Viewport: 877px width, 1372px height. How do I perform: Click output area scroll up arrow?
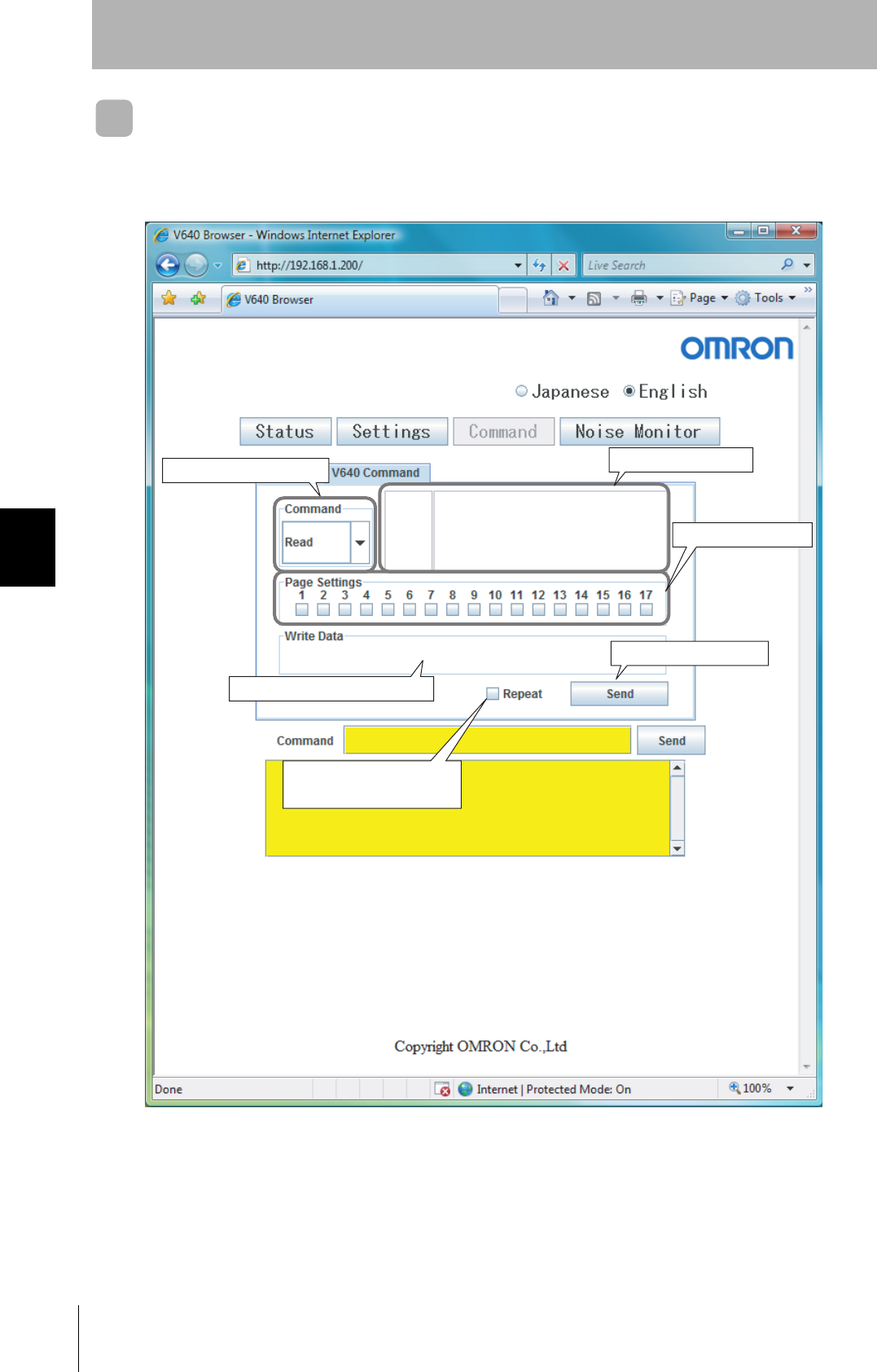(x=677, y=768)
